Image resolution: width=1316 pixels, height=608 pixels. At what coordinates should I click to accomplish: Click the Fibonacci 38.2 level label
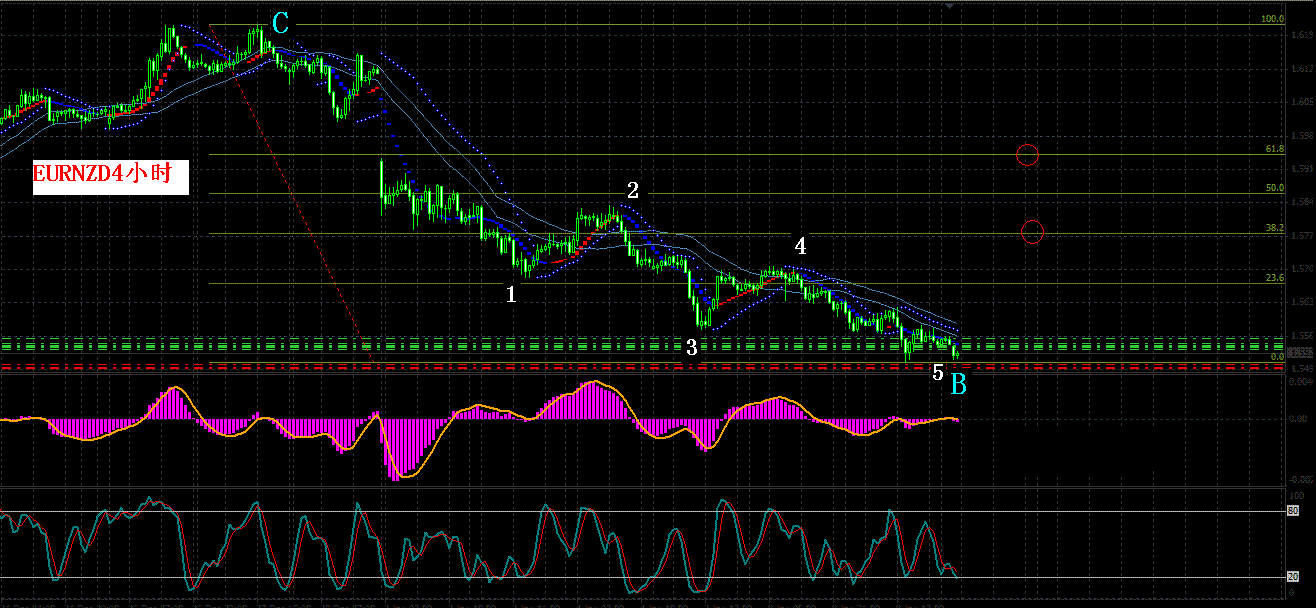[1274, 228]
